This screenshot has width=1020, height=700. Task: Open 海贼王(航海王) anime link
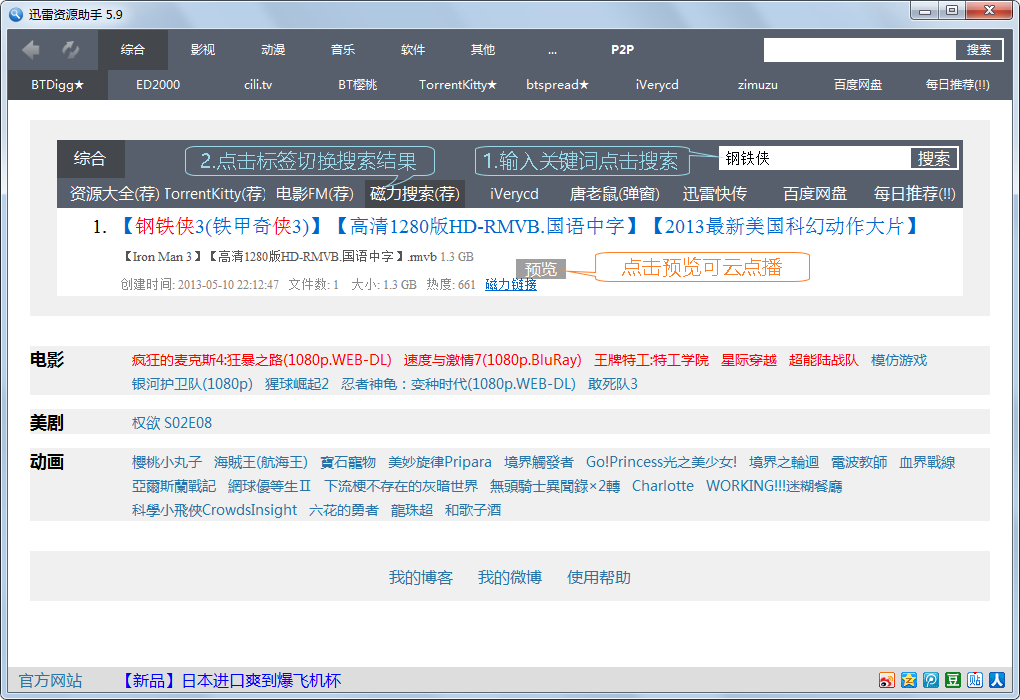pos(261,462)
